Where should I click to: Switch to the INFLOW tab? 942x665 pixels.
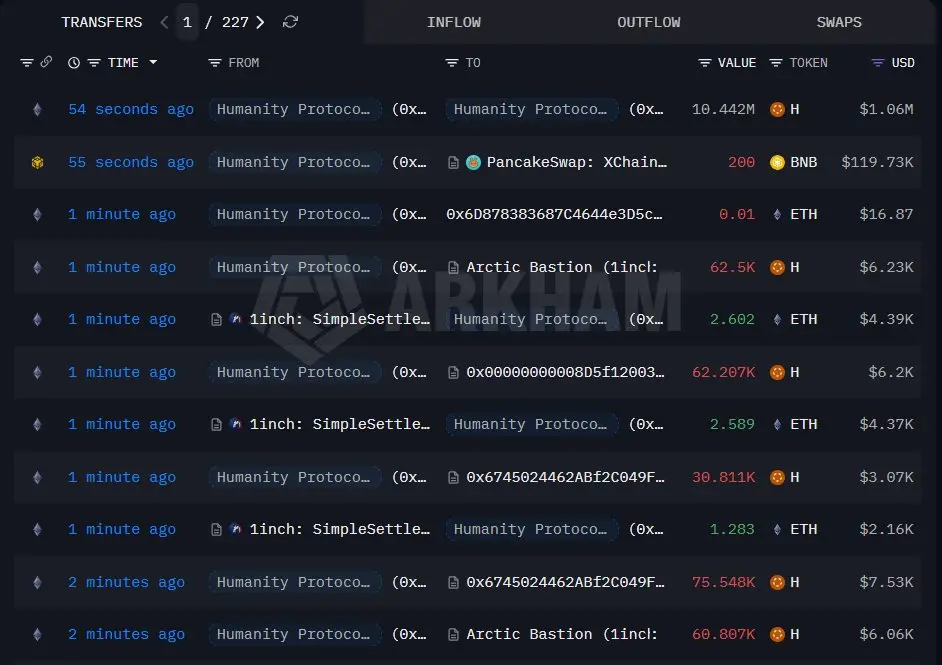[454, 22]
